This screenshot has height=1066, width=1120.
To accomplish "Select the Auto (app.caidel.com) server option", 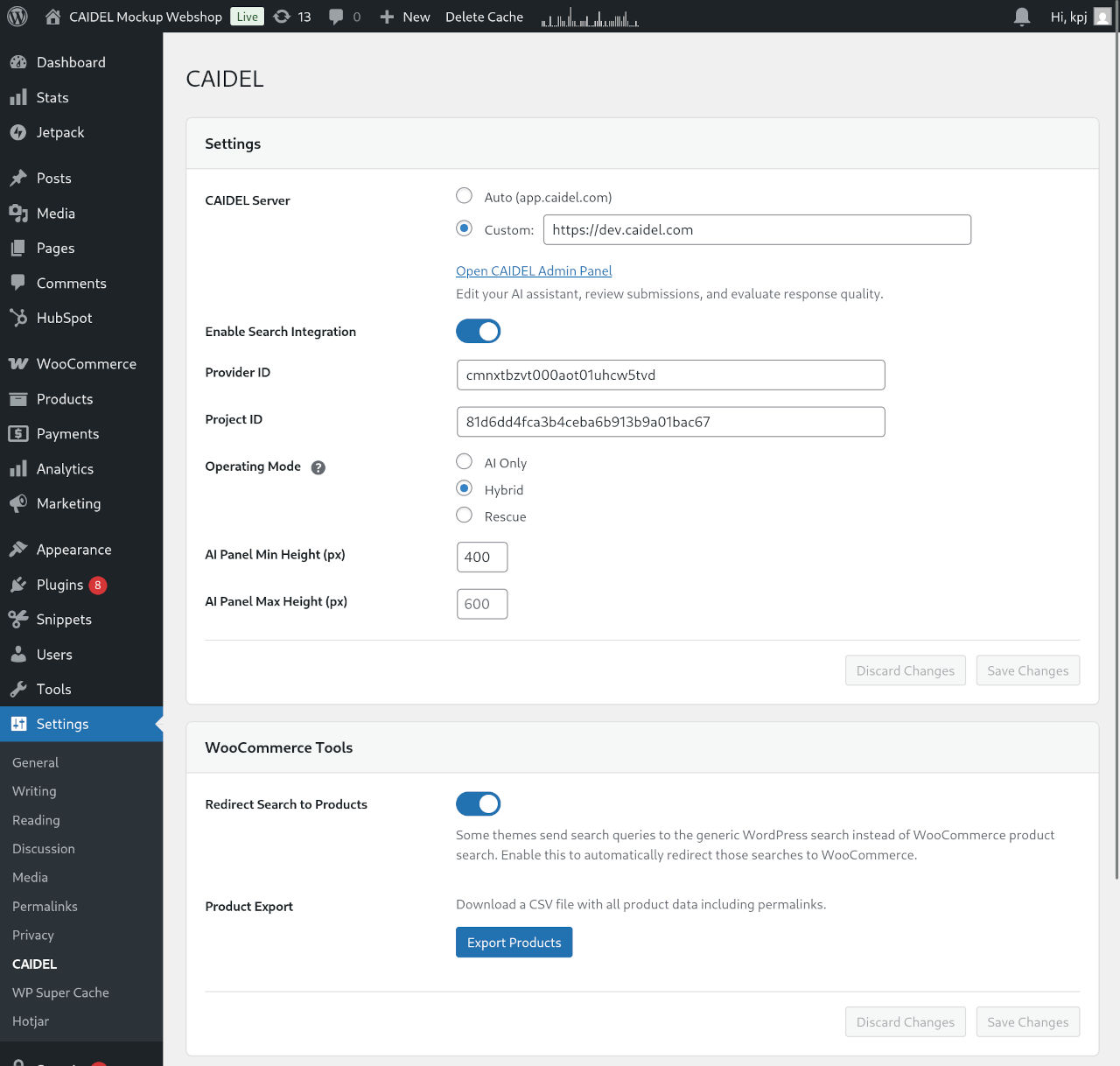I will click(x=464, y=195).
